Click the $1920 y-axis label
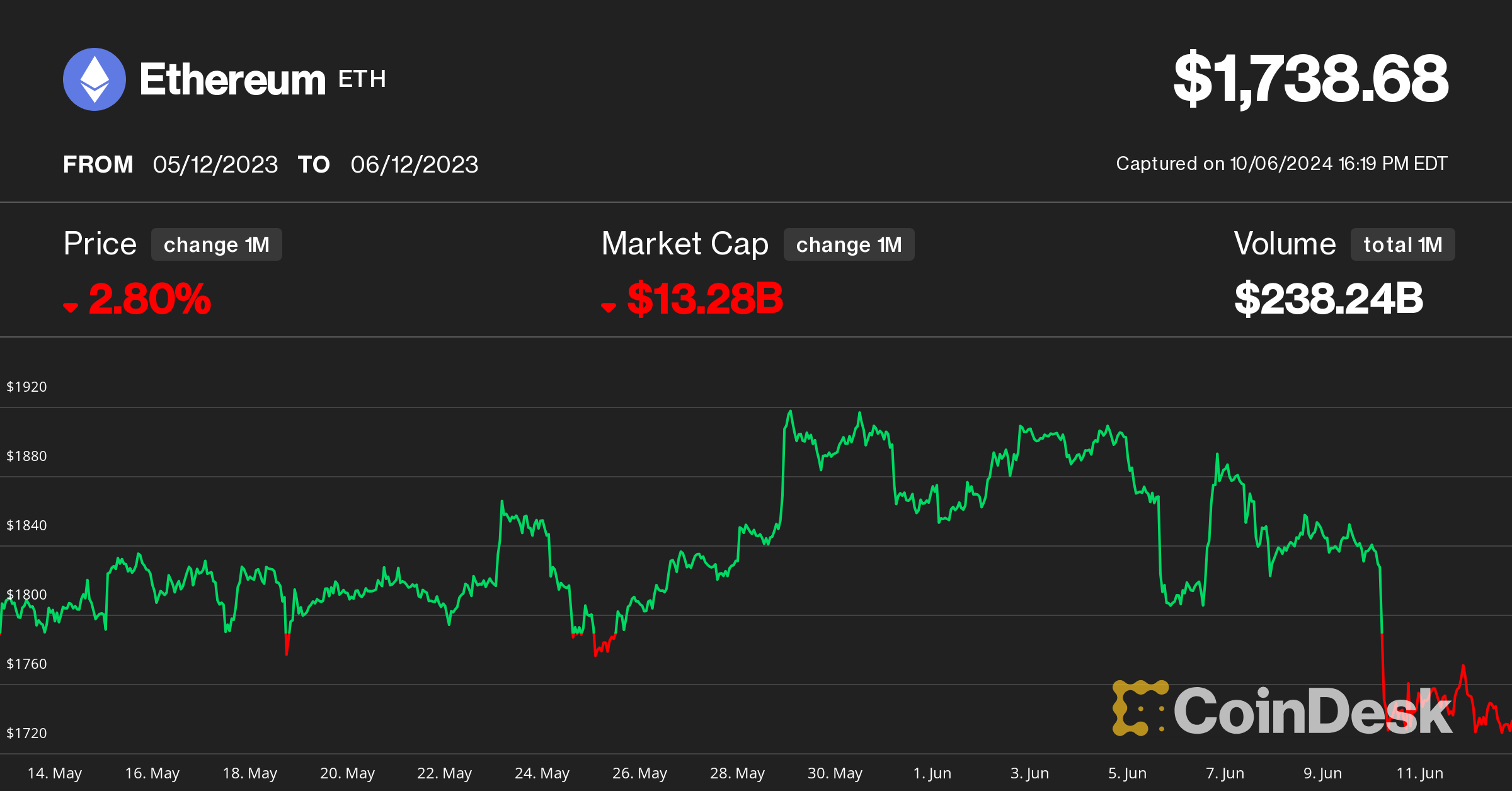The height and width of the screenshot is (791, 1512). [26, 387]
